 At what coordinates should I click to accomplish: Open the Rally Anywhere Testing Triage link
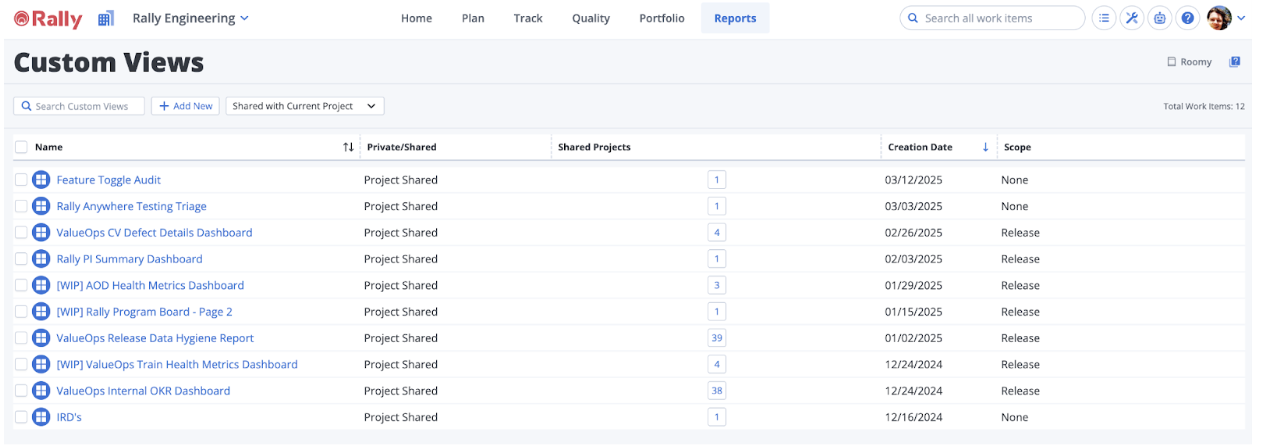click(x=131, y=206)
